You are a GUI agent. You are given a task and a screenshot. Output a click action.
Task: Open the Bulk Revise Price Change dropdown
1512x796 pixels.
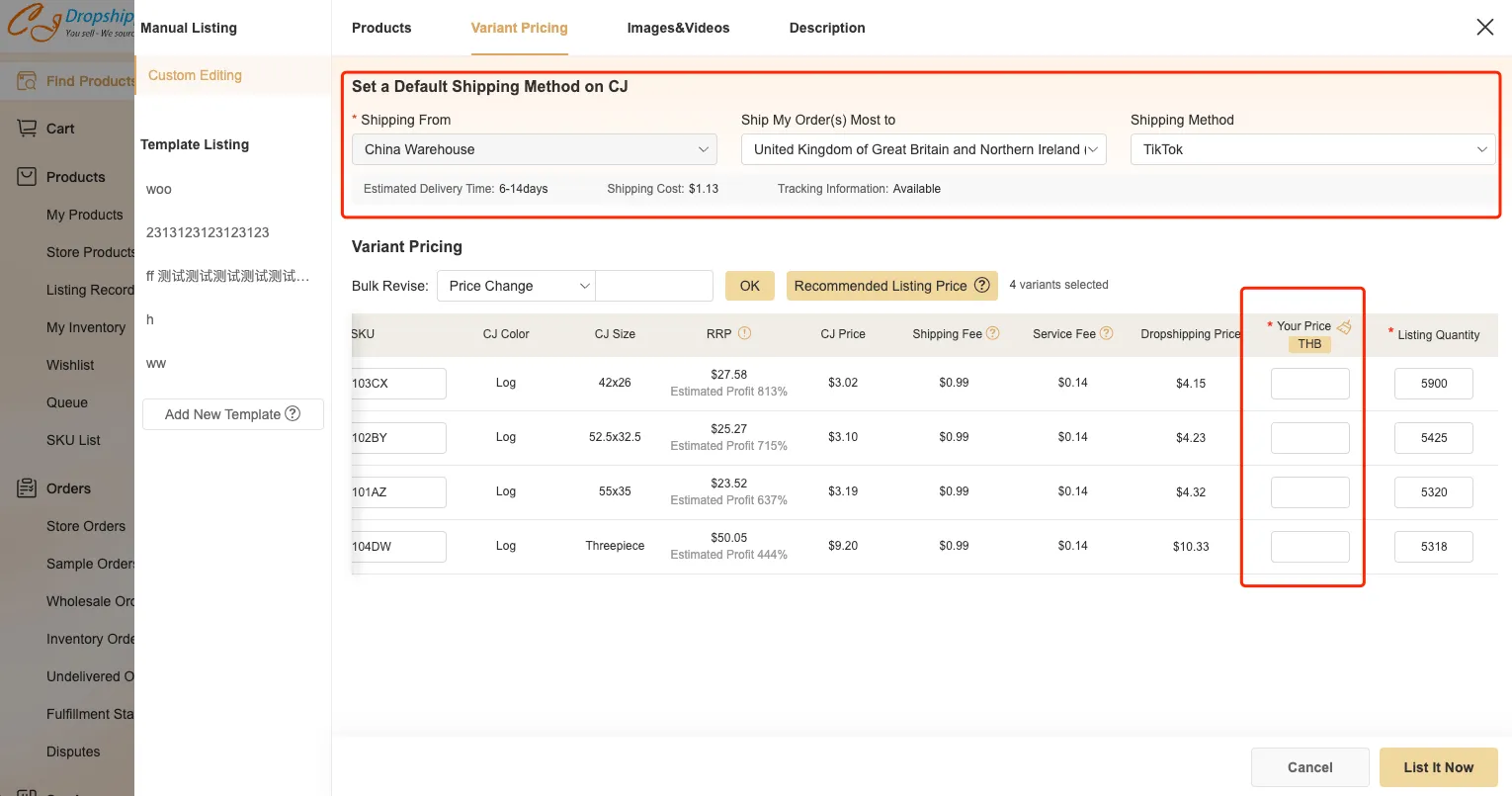point(515,286)
